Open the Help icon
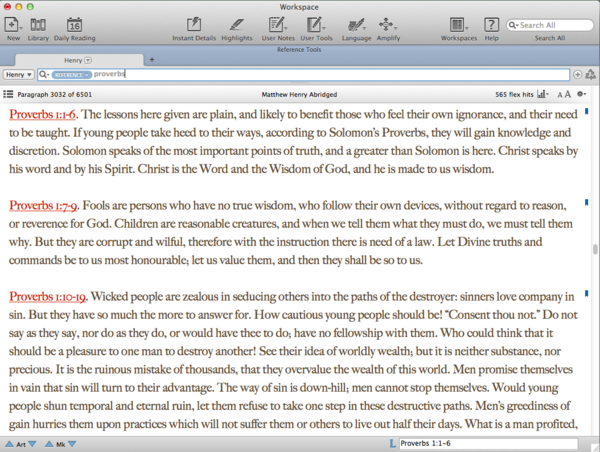600x452 pixels. coord(491,25)
